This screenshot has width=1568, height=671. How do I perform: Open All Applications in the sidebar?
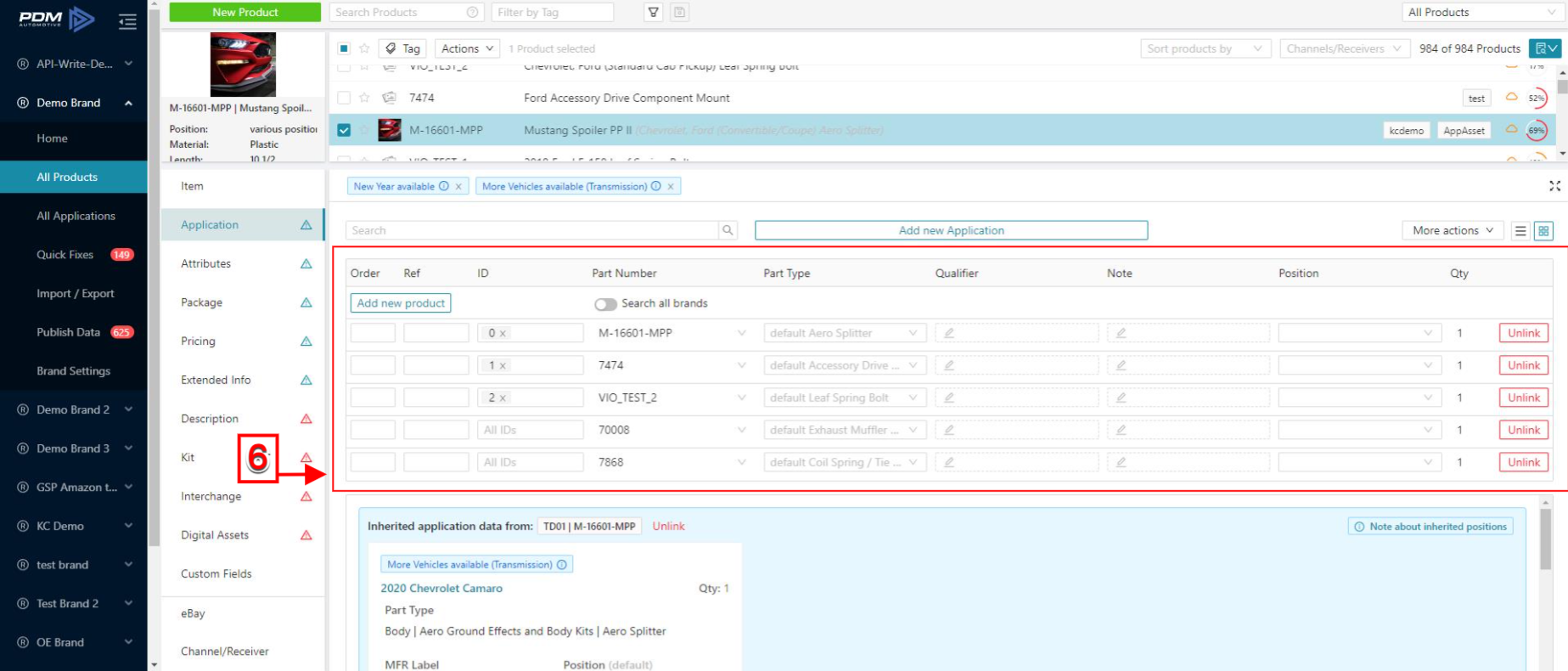click(x=76, y=216)
